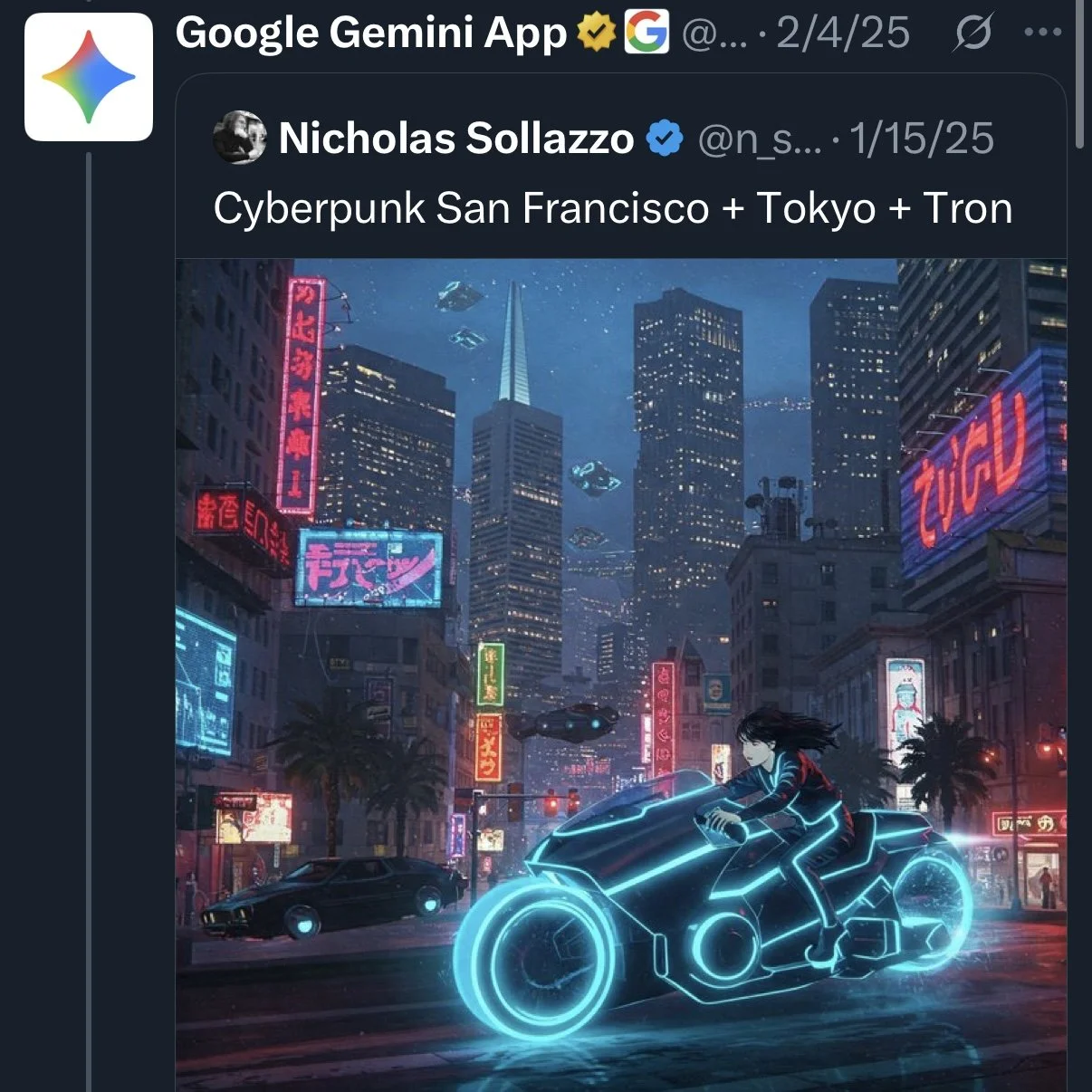Open the three-dot more options menu

click(x=1042, y=32)
